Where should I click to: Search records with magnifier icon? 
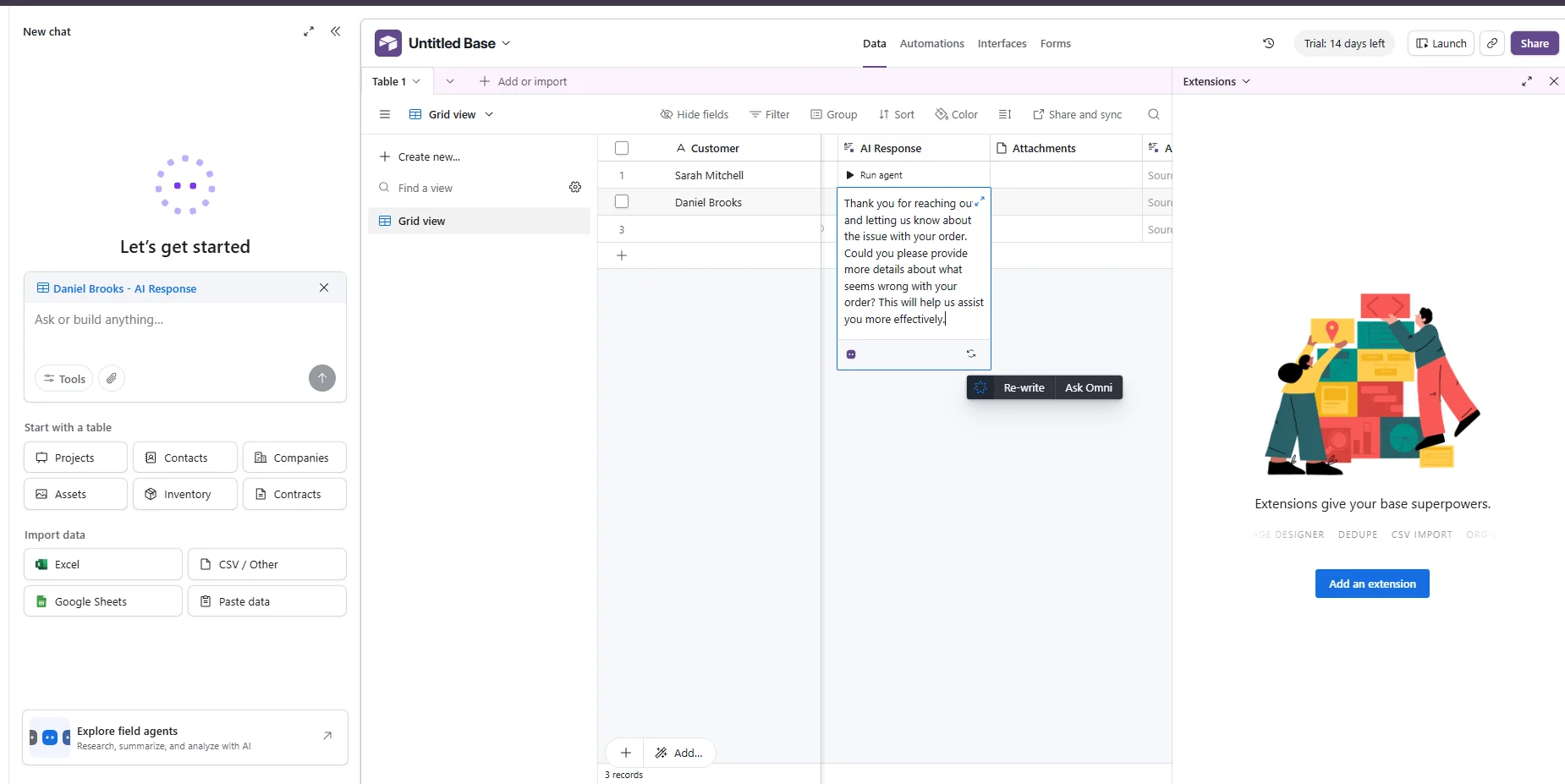pyautogui.click(x=1153, y=114)
